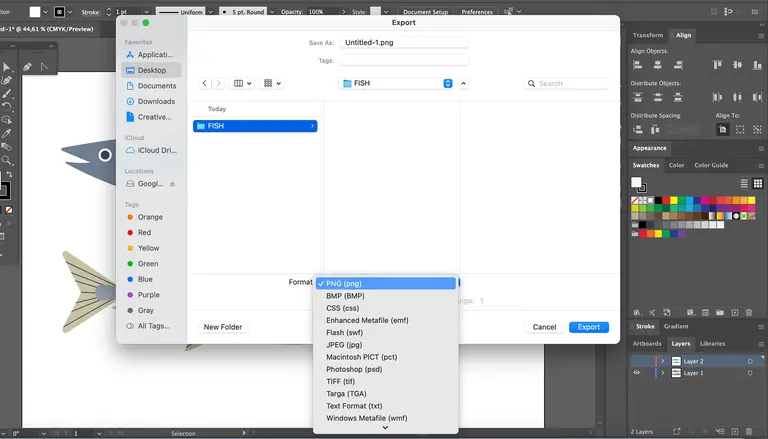Click Collect for Export icon in Layers
This screenshot has width=768, height=439.
pos(677,431)
